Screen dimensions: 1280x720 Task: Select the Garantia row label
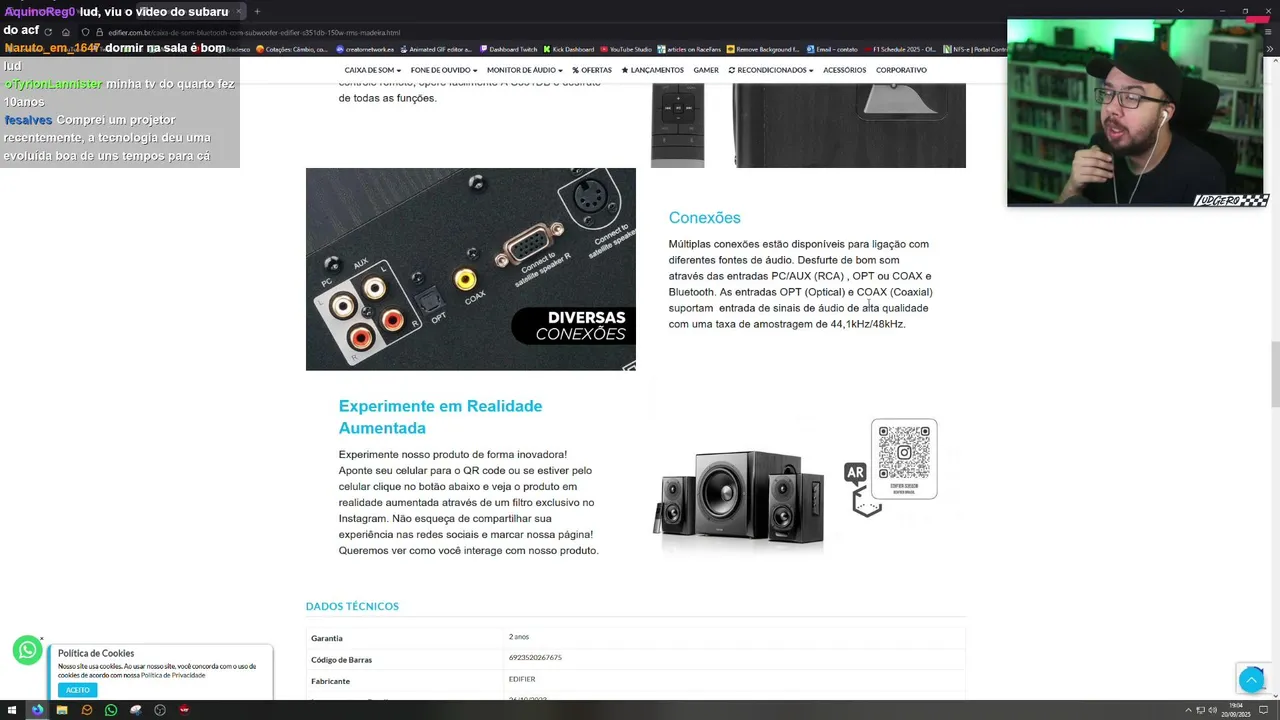327,638
